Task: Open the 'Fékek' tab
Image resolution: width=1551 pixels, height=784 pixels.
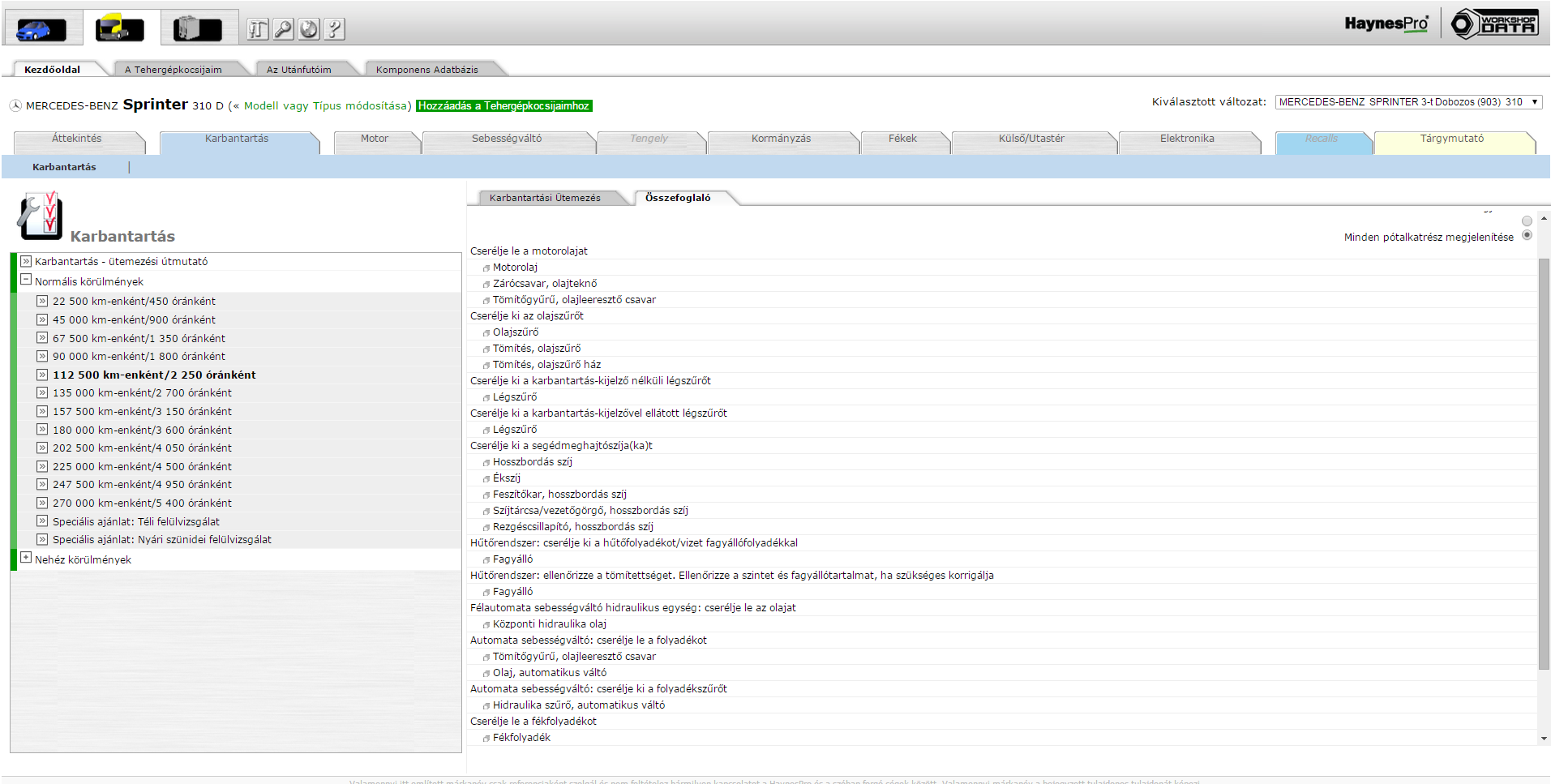Action: coord(902,139)
